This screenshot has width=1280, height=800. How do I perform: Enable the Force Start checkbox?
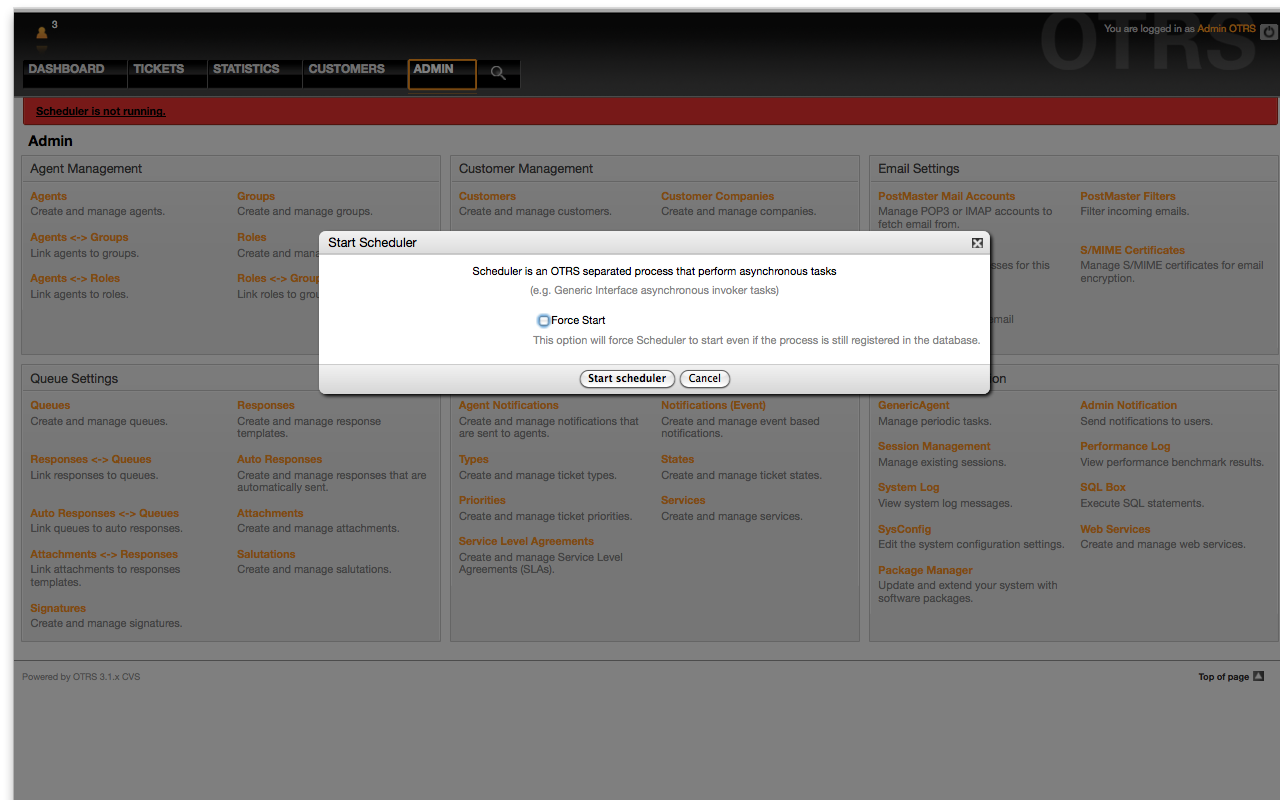544,321
